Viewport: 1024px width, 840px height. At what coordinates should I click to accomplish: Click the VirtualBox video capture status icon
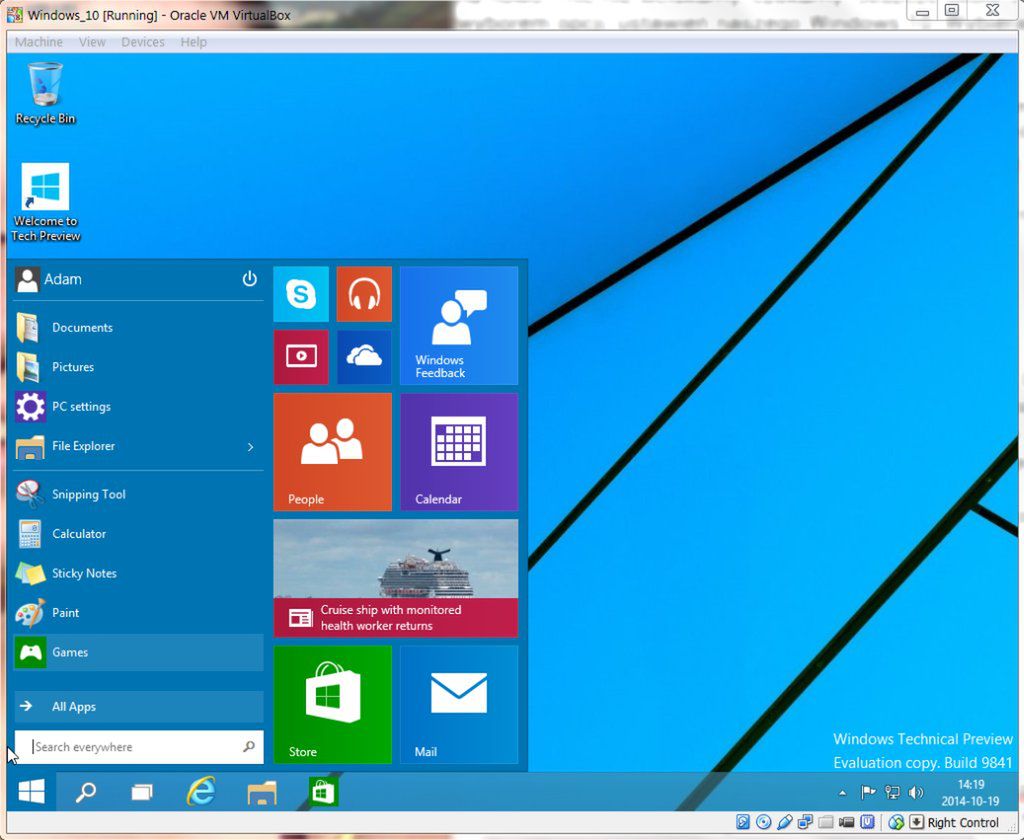[846, 822]
